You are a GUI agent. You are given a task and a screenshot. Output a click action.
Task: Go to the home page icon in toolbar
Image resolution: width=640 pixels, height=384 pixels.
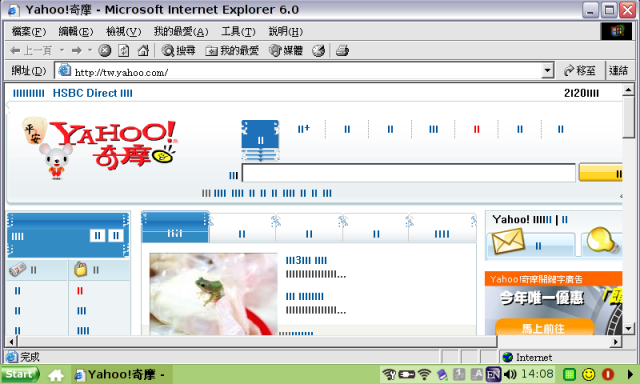click(x=143, y=51)
